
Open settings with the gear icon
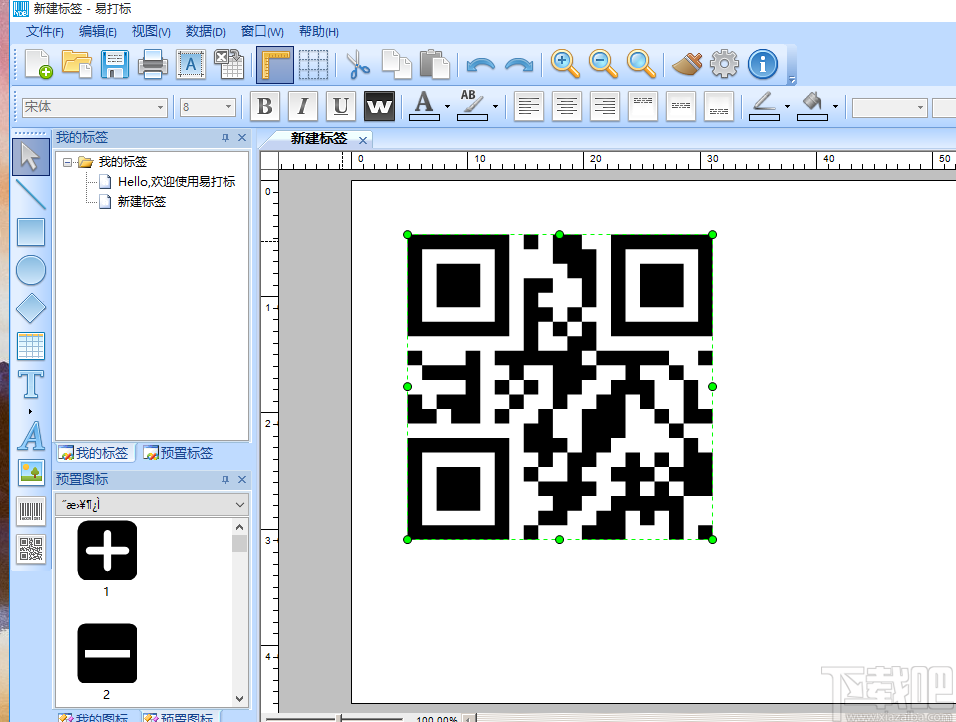point(724,64)
